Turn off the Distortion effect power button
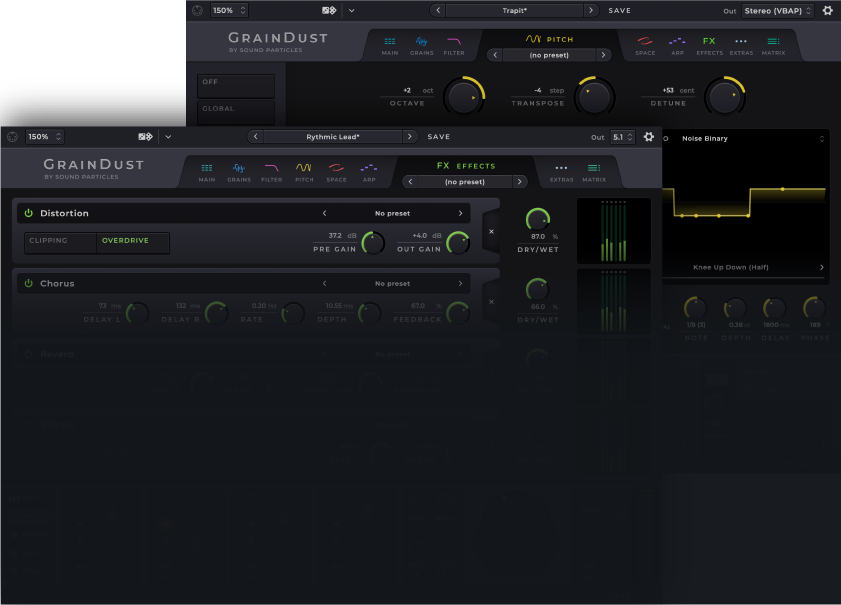This screenshot has height=605, width=841. pos(29,213)
